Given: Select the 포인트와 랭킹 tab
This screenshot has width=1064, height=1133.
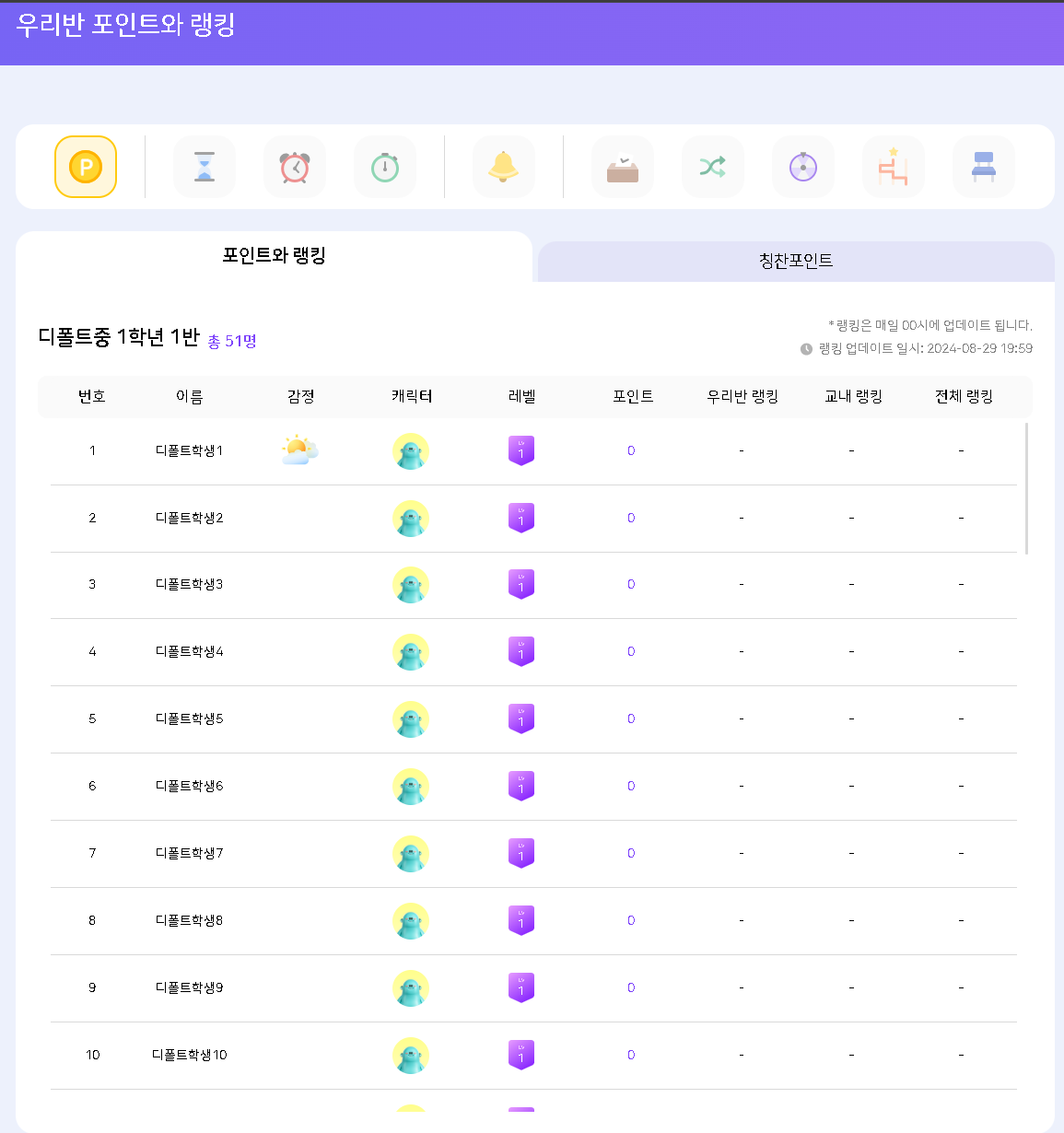Looking at the screenshot, I should 274,256.
